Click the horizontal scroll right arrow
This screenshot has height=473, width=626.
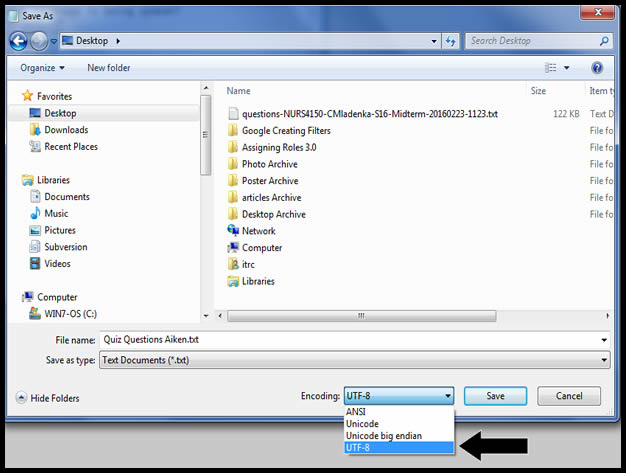608,316
